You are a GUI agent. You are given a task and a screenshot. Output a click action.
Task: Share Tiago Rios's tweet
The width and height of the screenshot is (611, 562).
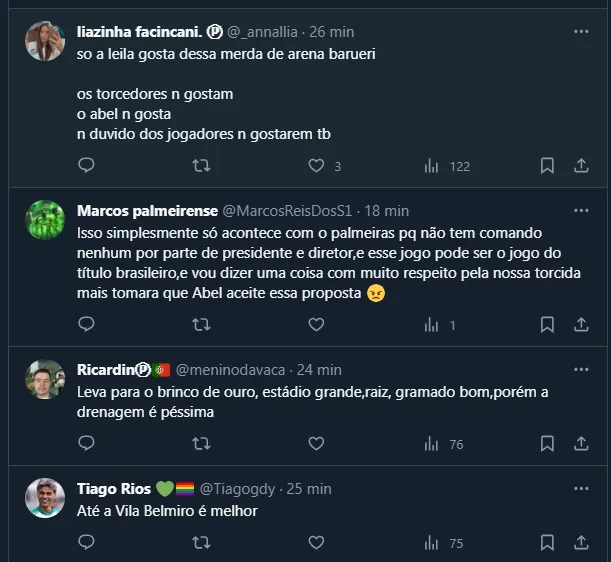(581, 543)
